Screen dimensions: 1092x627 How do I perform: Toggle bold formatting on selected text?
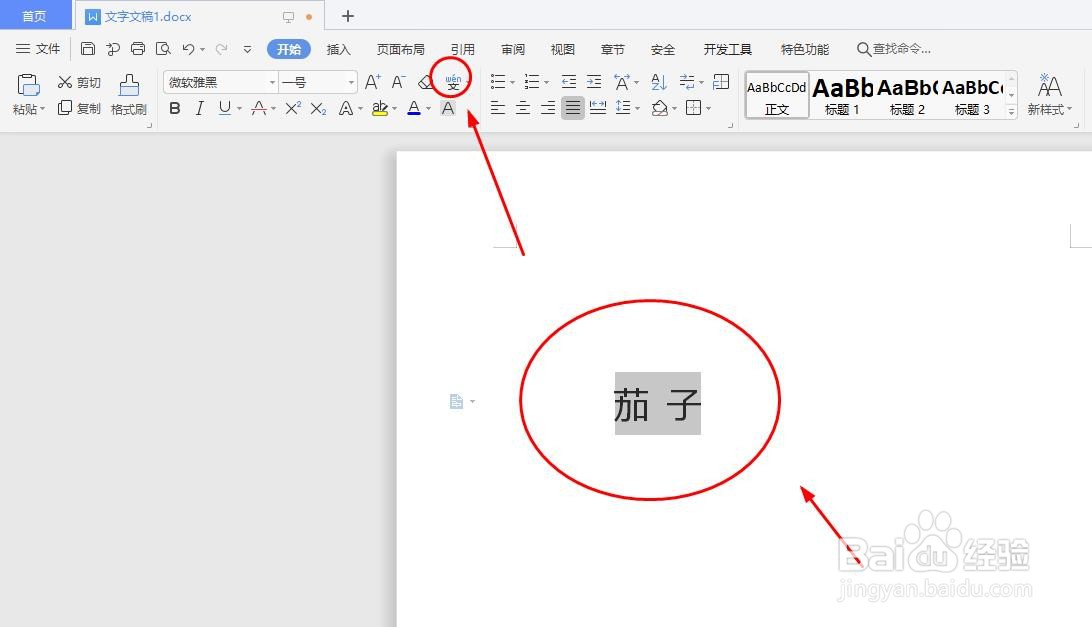(174, 107)
